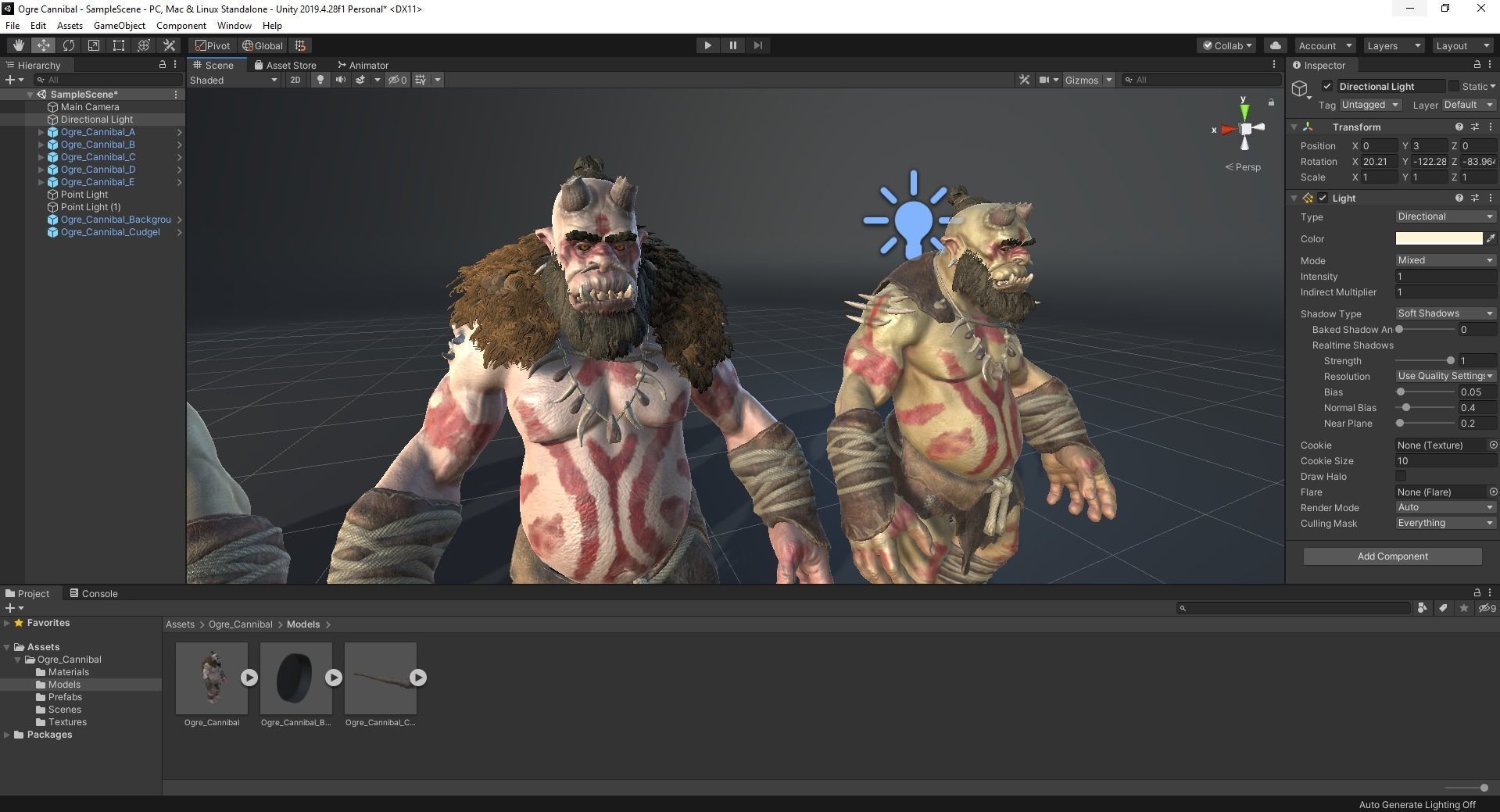
Task: Toggle scene effects icon
Action: point(360,80)
